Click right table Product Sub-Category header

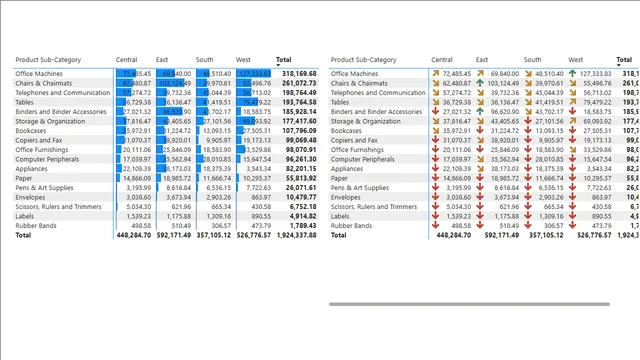(363, 60)
